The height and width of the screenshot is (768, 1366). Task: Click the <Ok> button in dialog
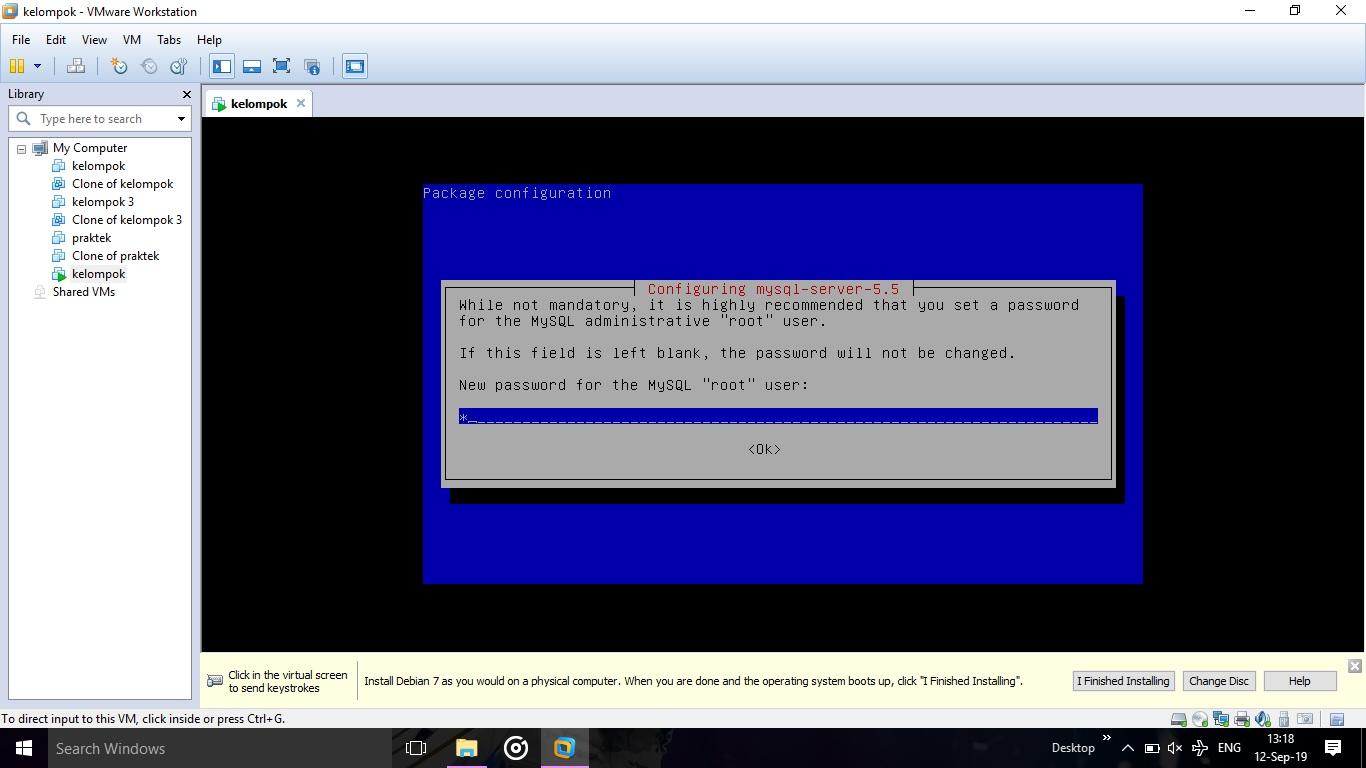pos(764,449)
